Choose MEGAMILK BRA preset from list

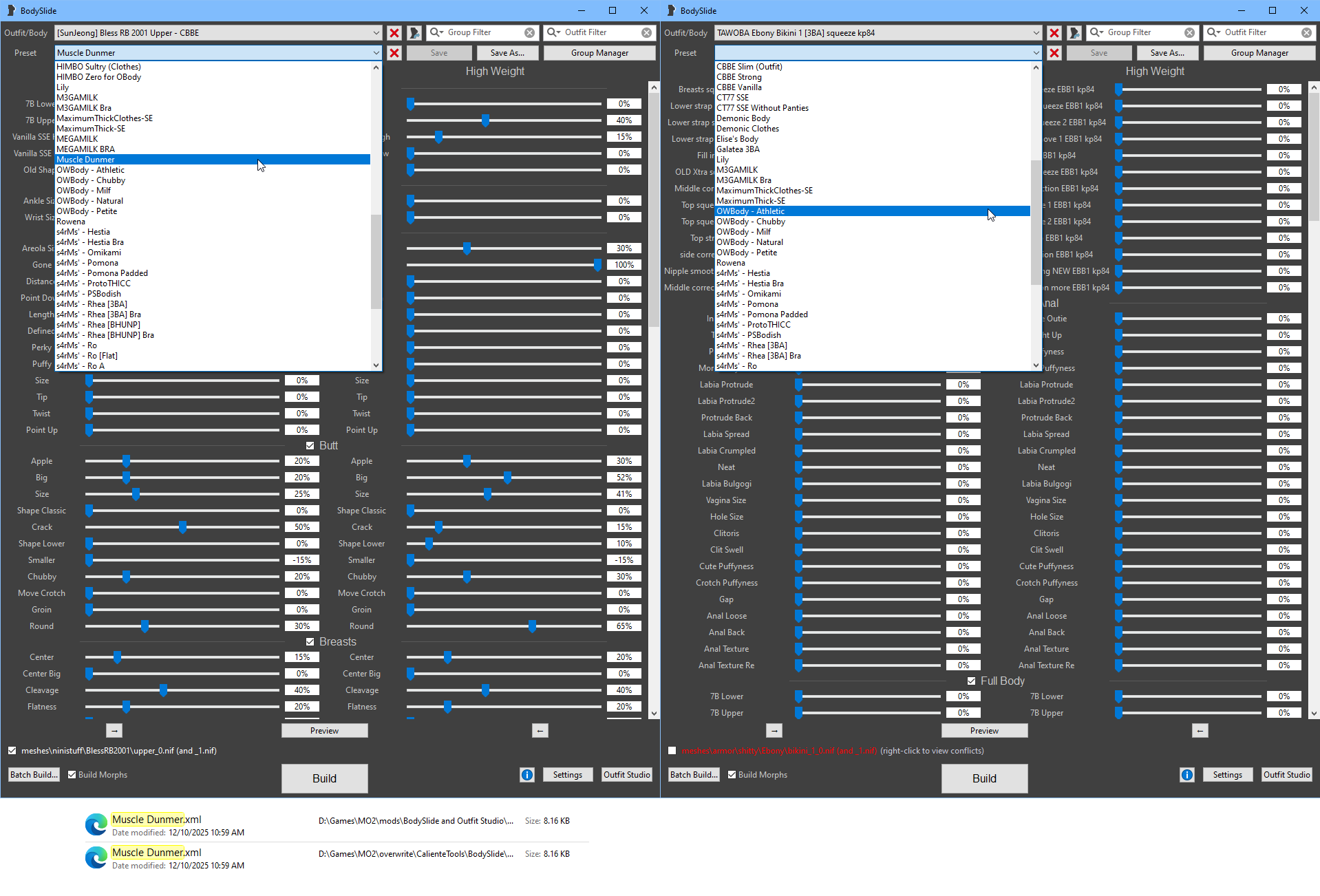click(x=213, y=149)
